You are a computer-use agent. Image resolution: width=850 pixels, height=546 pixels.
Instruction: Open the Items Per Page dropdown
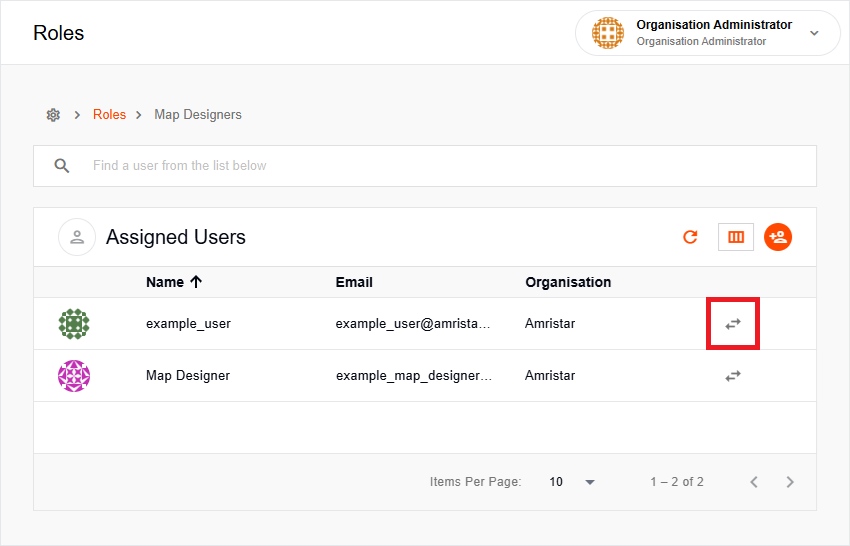coord(572,482)
